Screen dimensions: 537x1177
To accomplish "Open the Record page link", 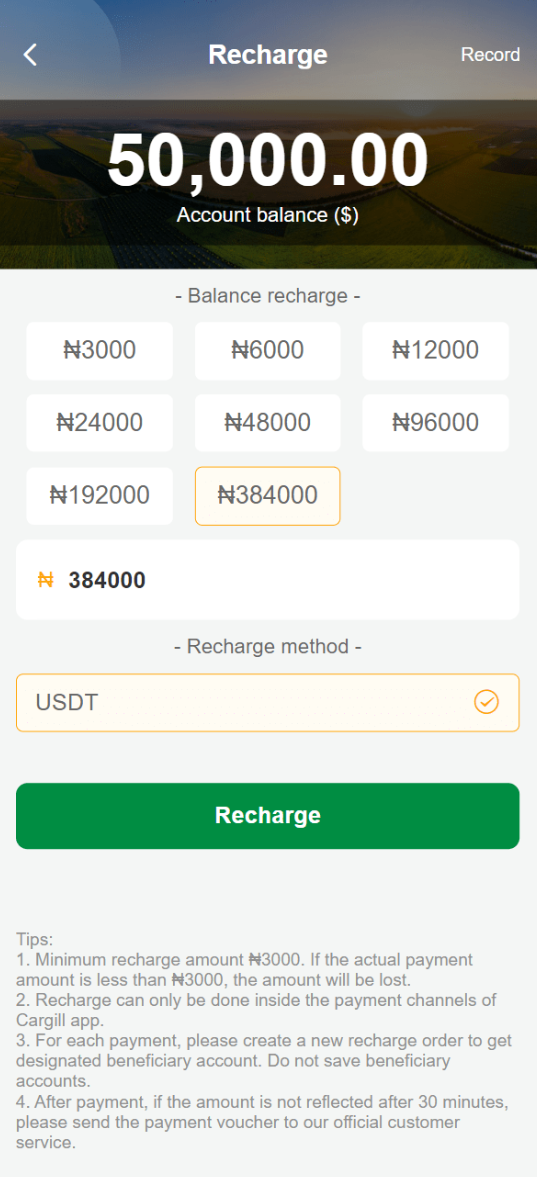I will coord(490,55).
